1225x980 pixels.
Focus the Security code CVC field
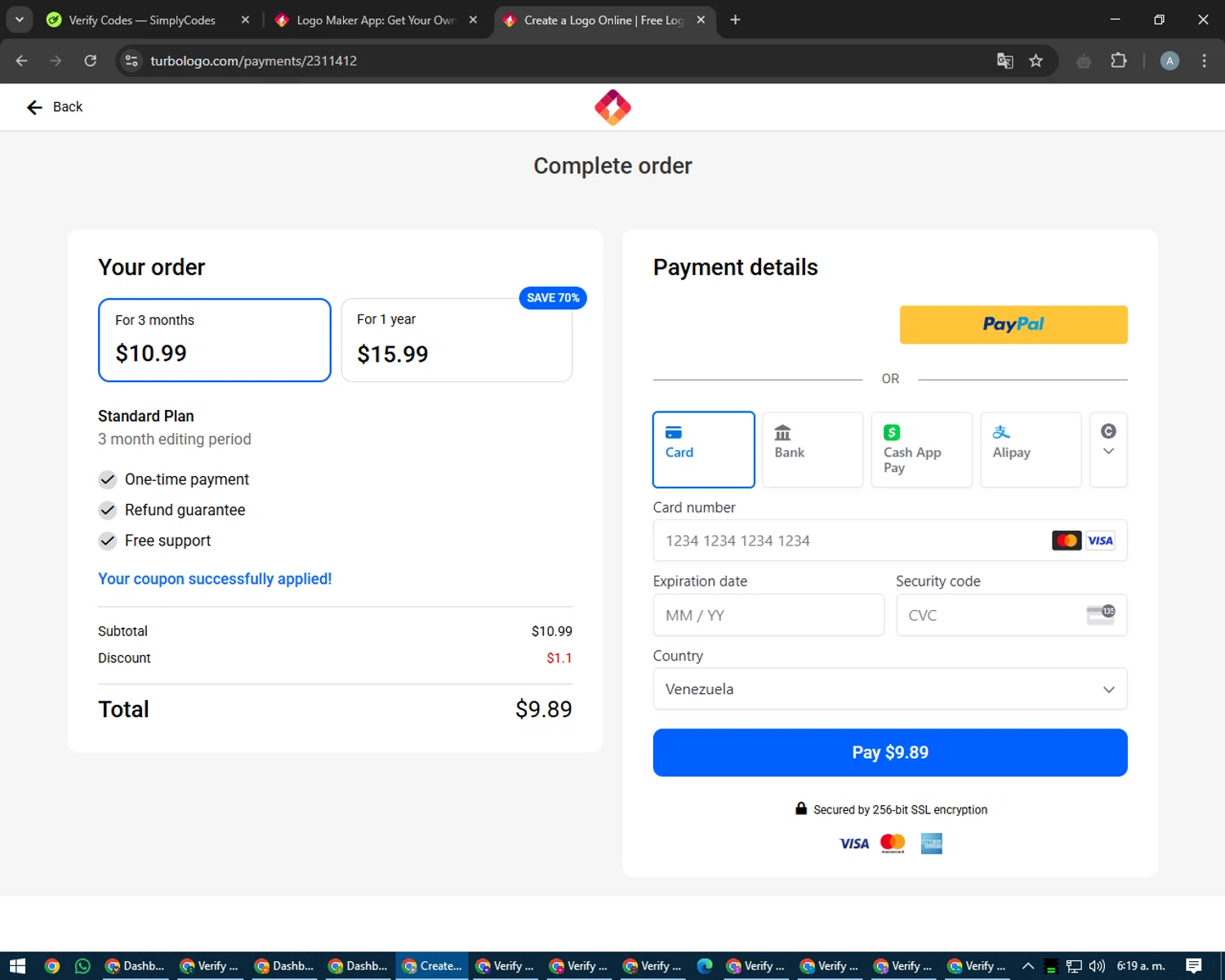[x=1012, y=615]
